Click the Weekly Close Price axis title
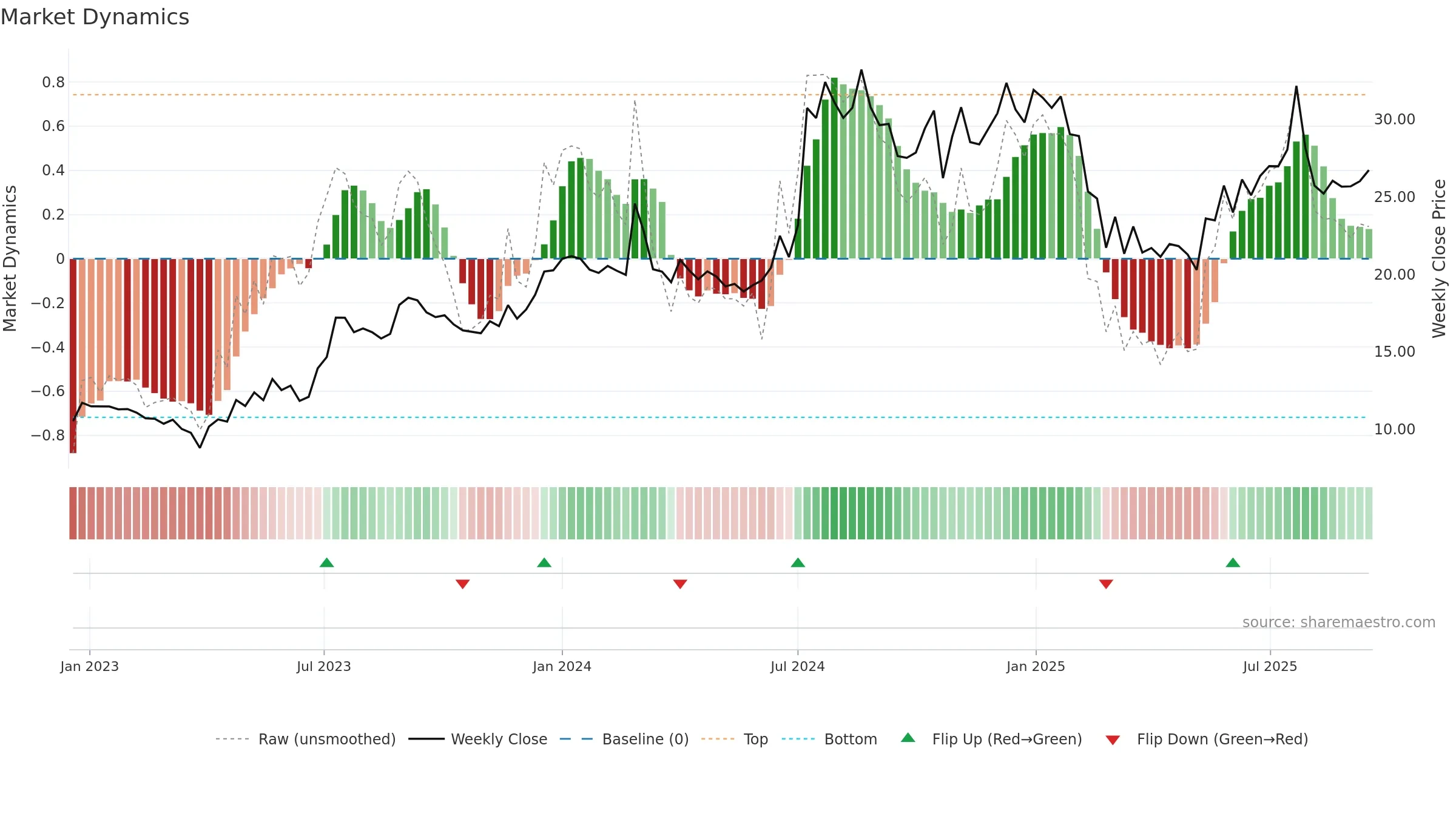1456x819 pixels. pos(1439,258)
